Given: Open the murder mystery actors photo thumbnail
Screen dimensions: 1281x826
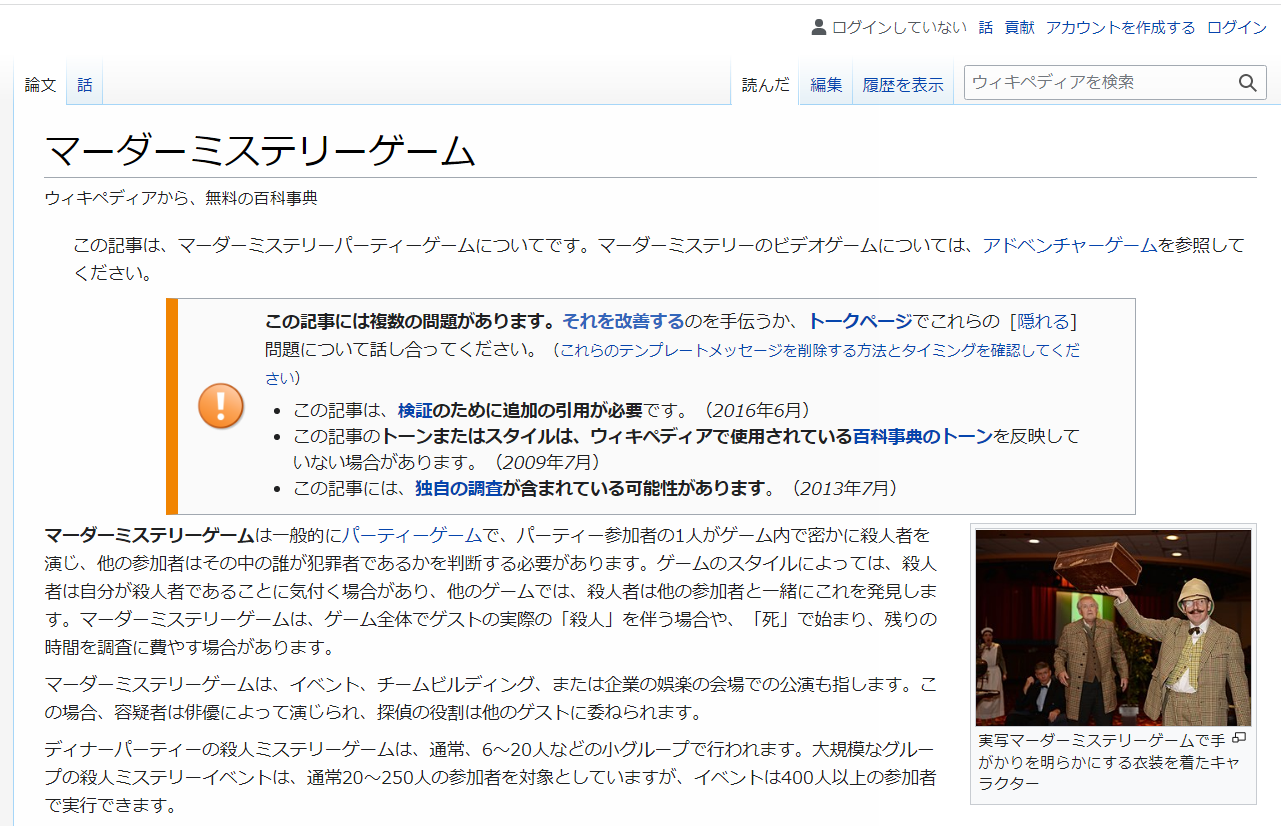Looking at the screenshot, I should (x=1113, y=627).
